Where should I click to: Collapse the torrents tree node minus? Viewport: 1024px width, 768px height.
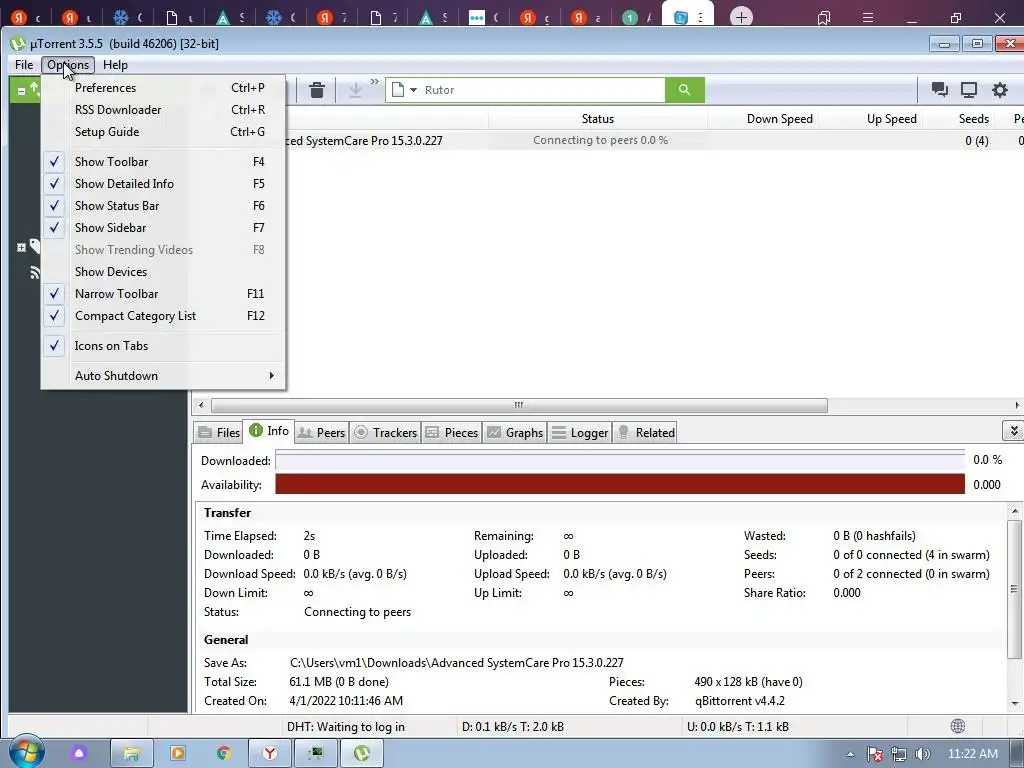[21, 91]
